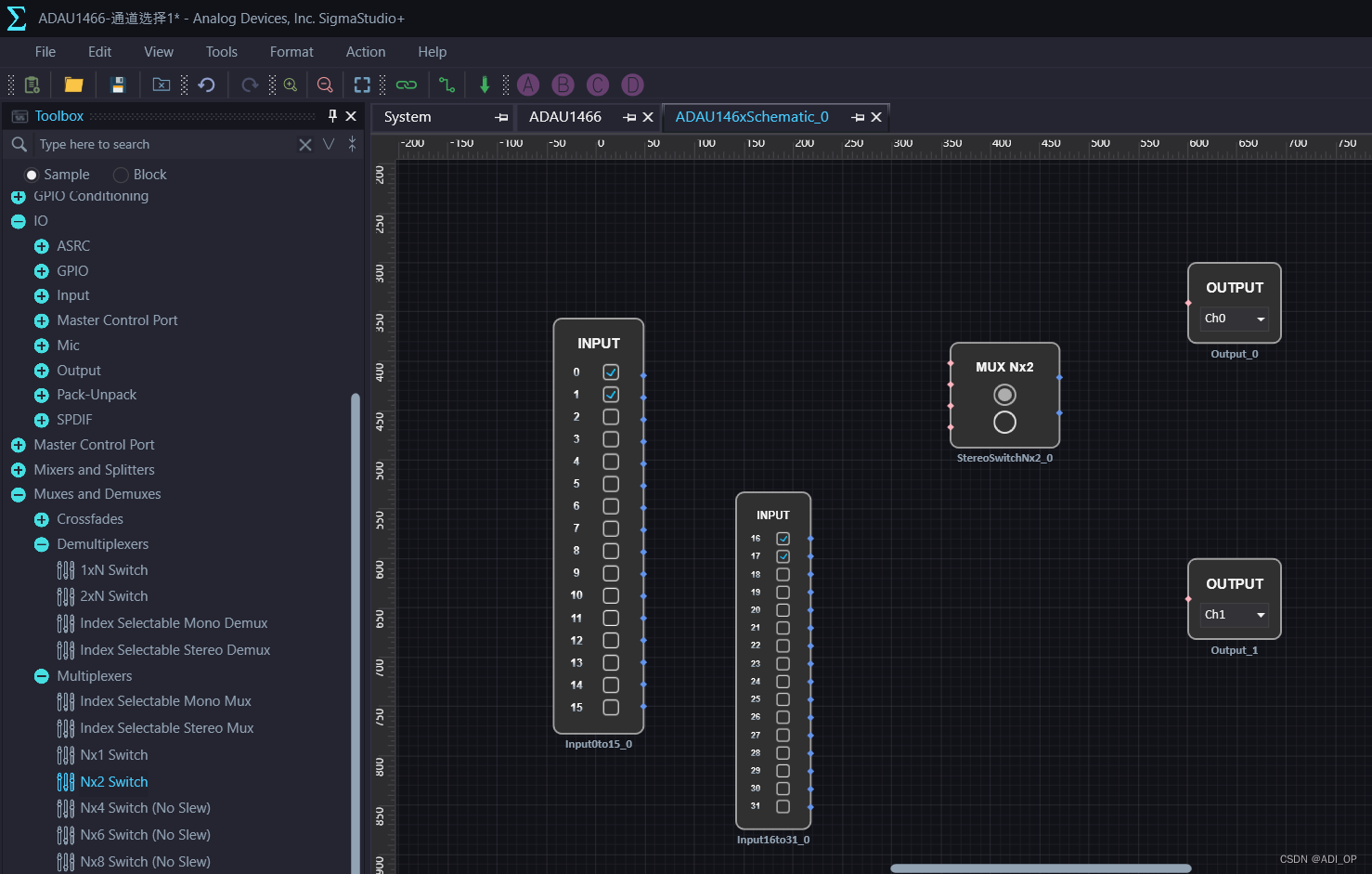1372x874 pixels.
Task: Pin the System tab
Action: 501,117
